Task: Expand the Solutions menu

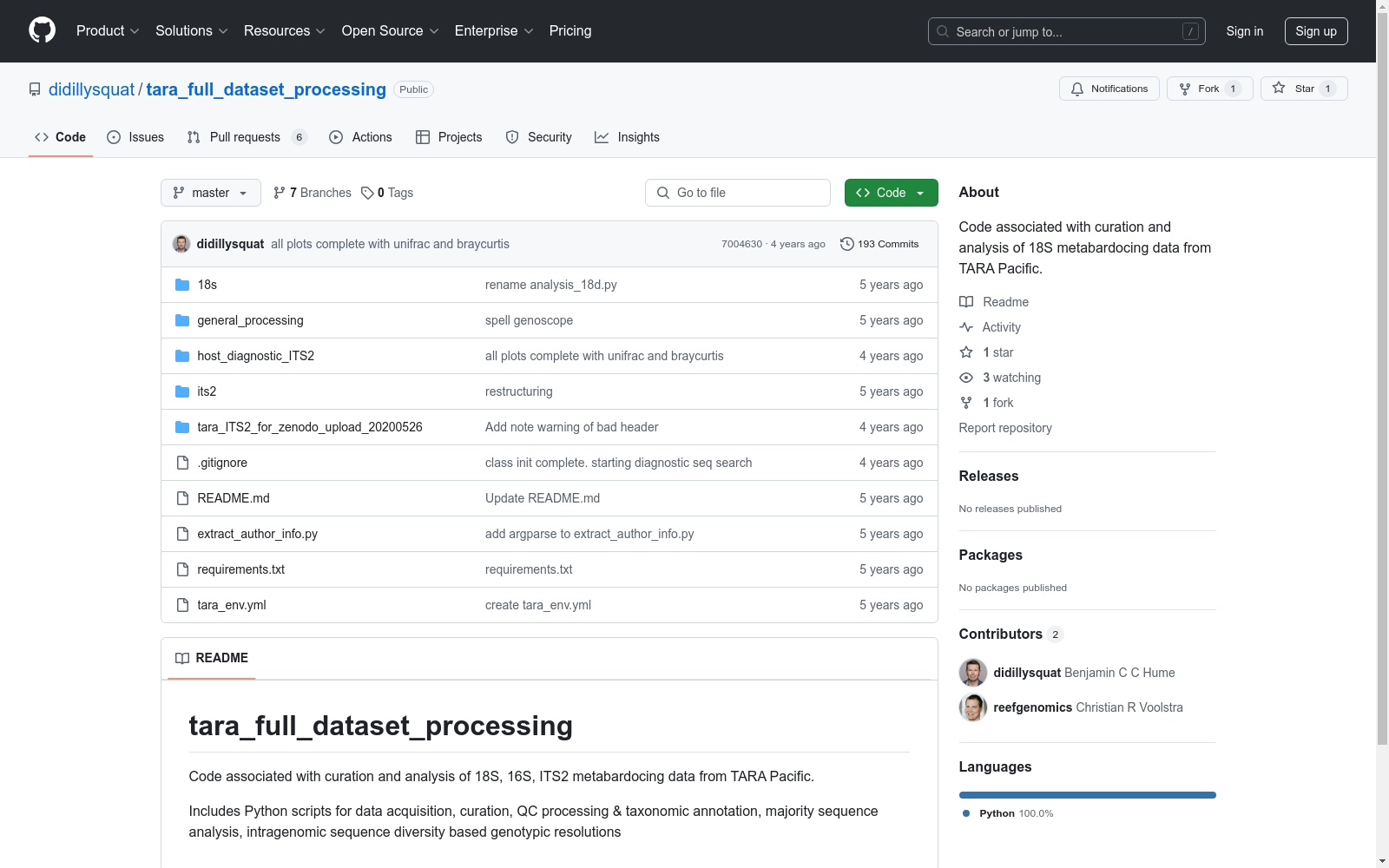Action: point(192,31)
